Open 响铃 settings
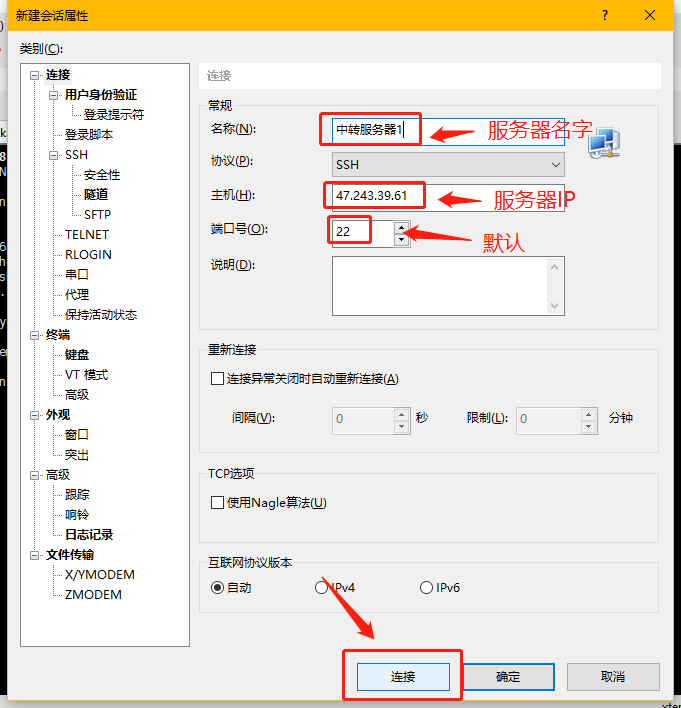The width and height of the screenshot is (681, 708). (77, 515)
